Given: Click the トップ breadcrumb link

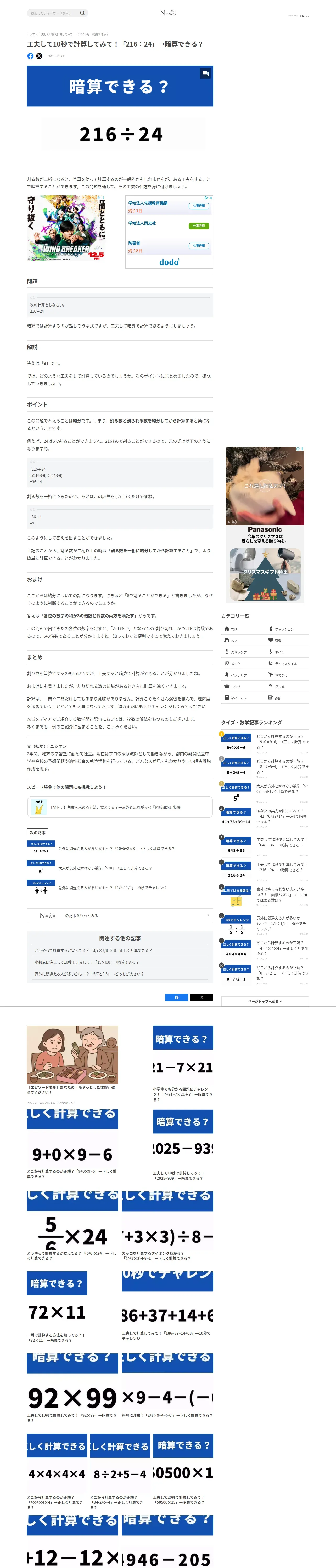Looking at the screenshot, I should (31, 34).
